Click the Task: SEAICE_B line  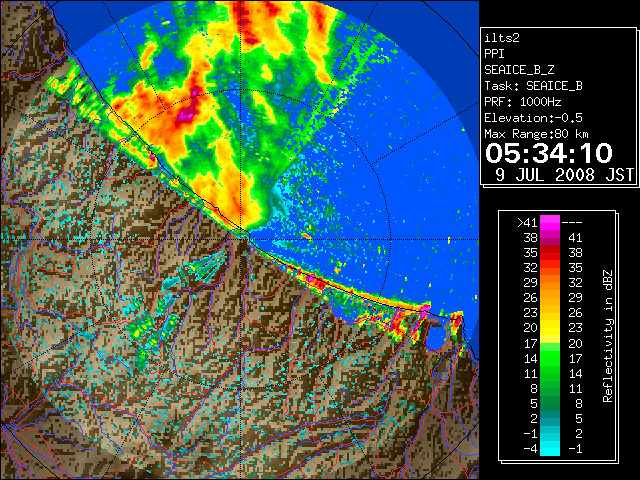pos(533,86)
